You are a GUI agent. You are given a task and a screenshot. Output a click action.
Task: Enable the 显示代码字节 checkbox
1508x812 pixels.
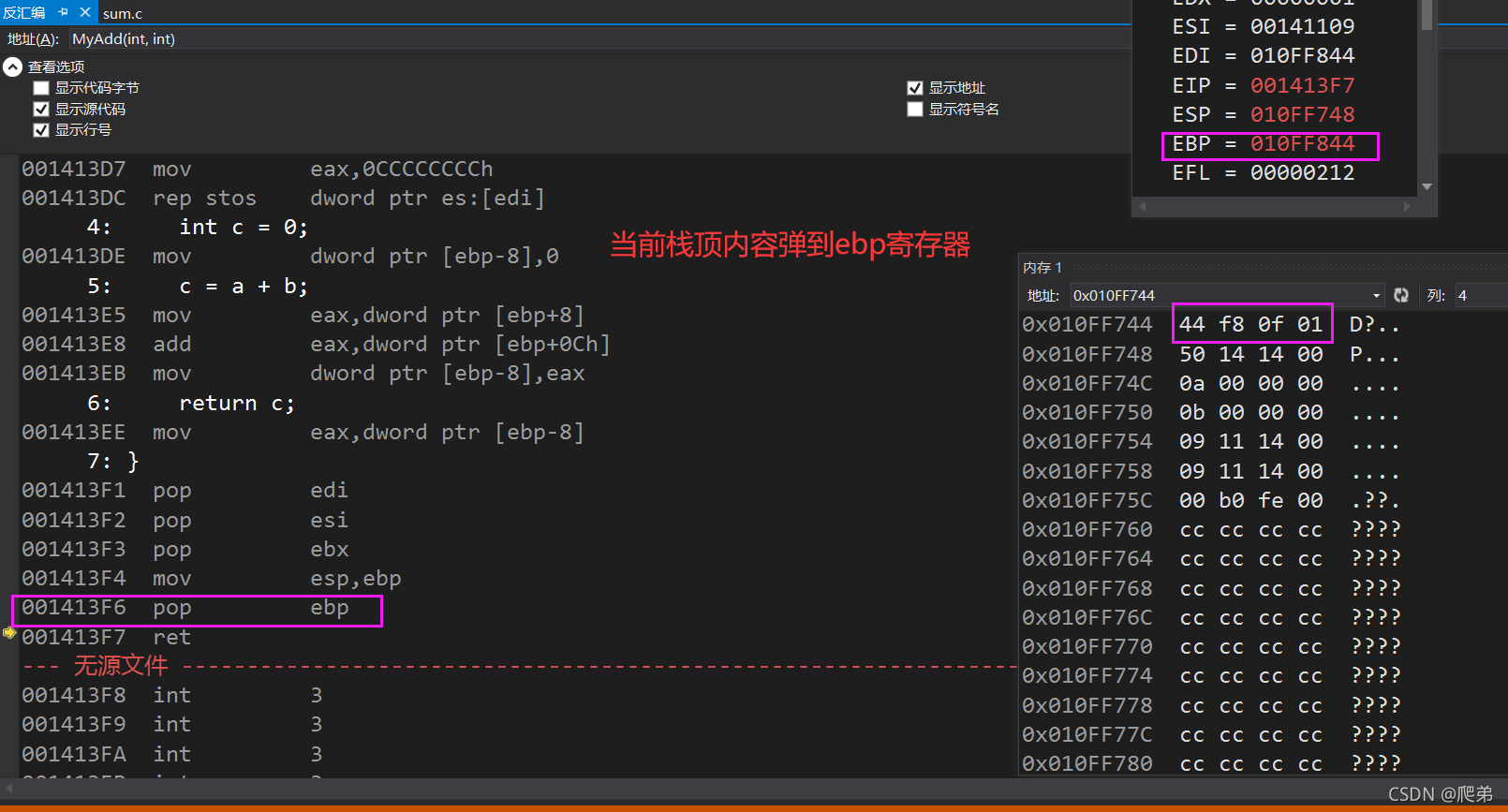41,88
